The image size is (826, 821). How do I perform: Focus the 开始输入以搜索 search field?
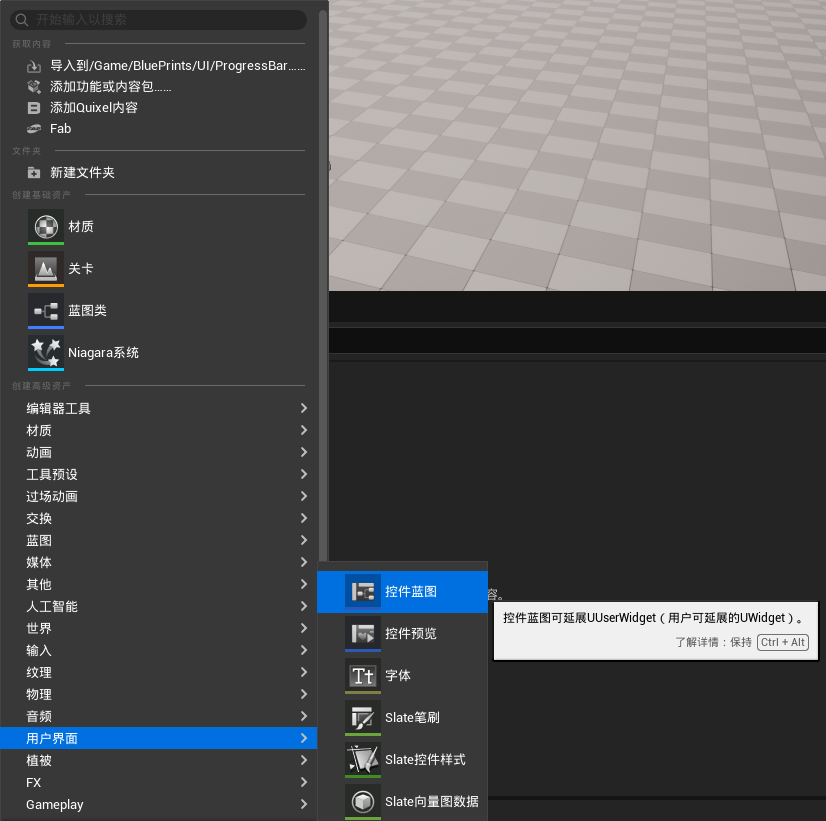(x=158, y=20)
